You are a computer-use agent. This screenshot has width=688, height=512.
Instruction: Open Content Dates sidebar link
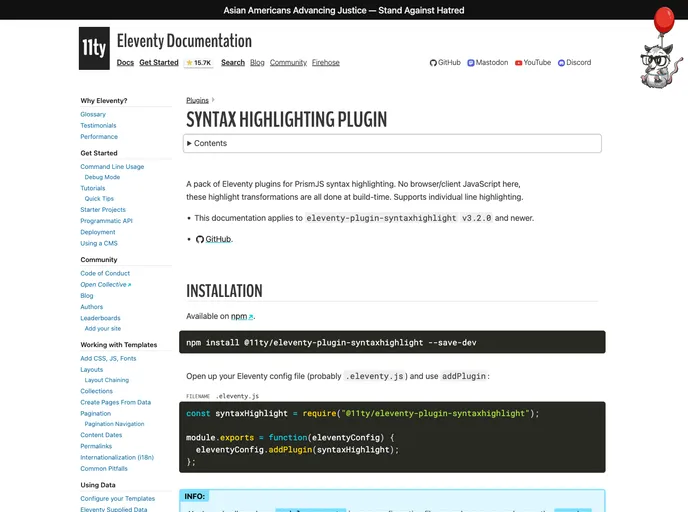(101, 435)
